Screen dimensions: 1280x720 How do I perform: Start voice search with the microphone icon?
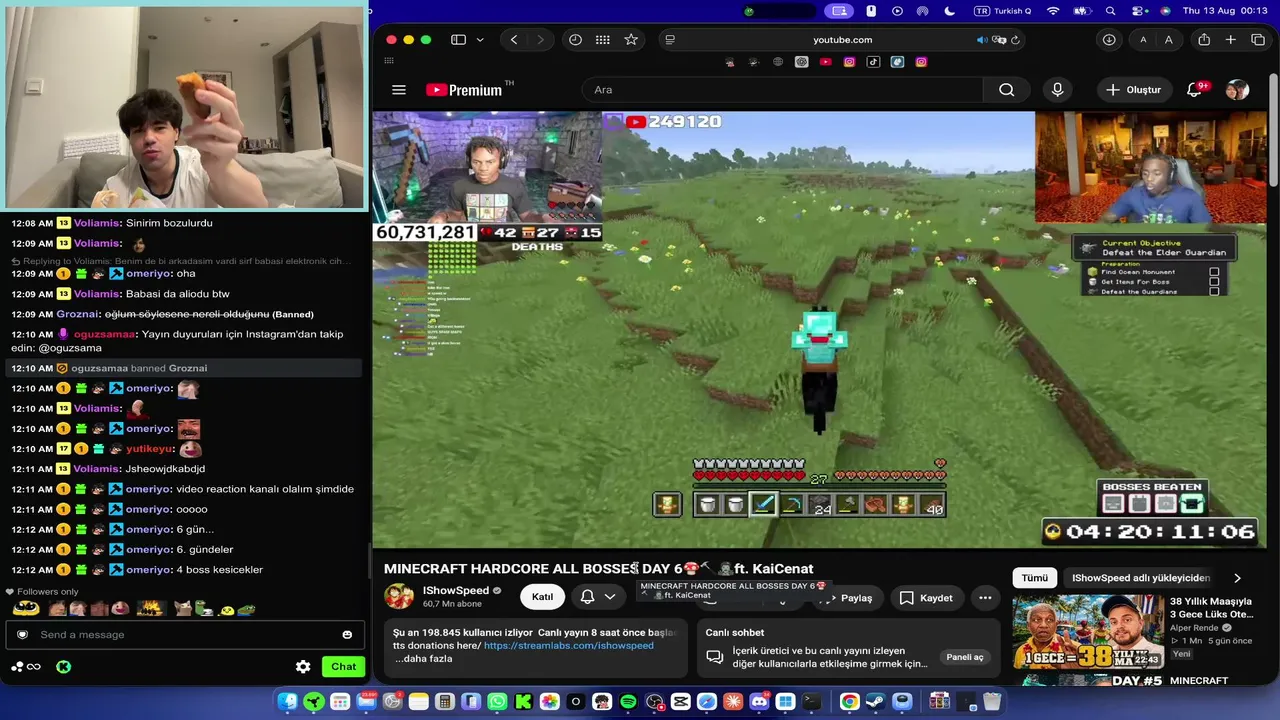[1058, 90]
